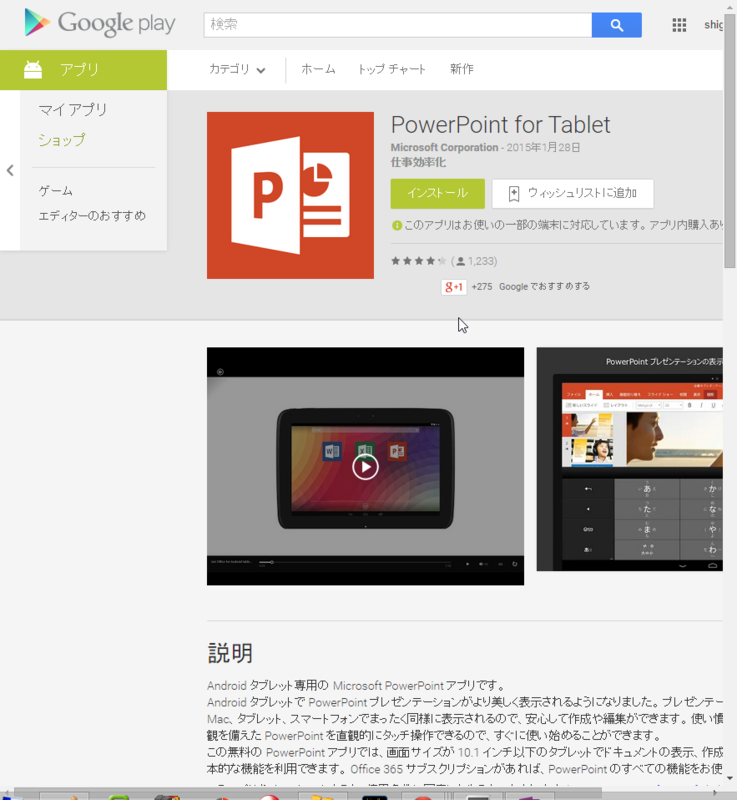Open the 仕事効率化 category link

[x=418, y=162]
